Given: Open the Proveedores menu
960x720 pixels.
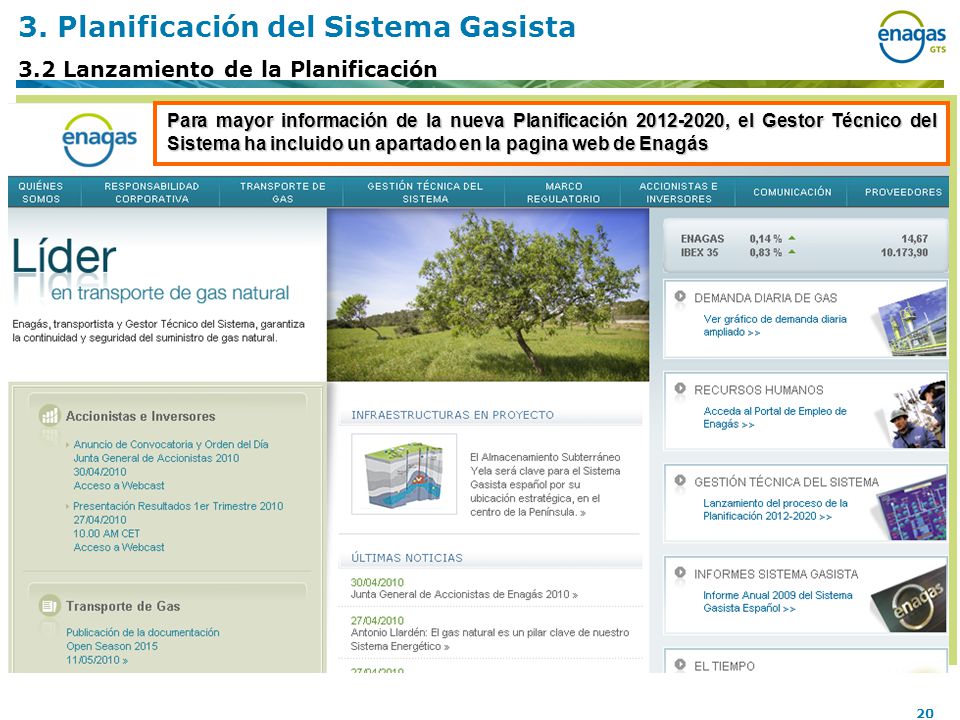Looking at the screenshot, I should 903,192.
